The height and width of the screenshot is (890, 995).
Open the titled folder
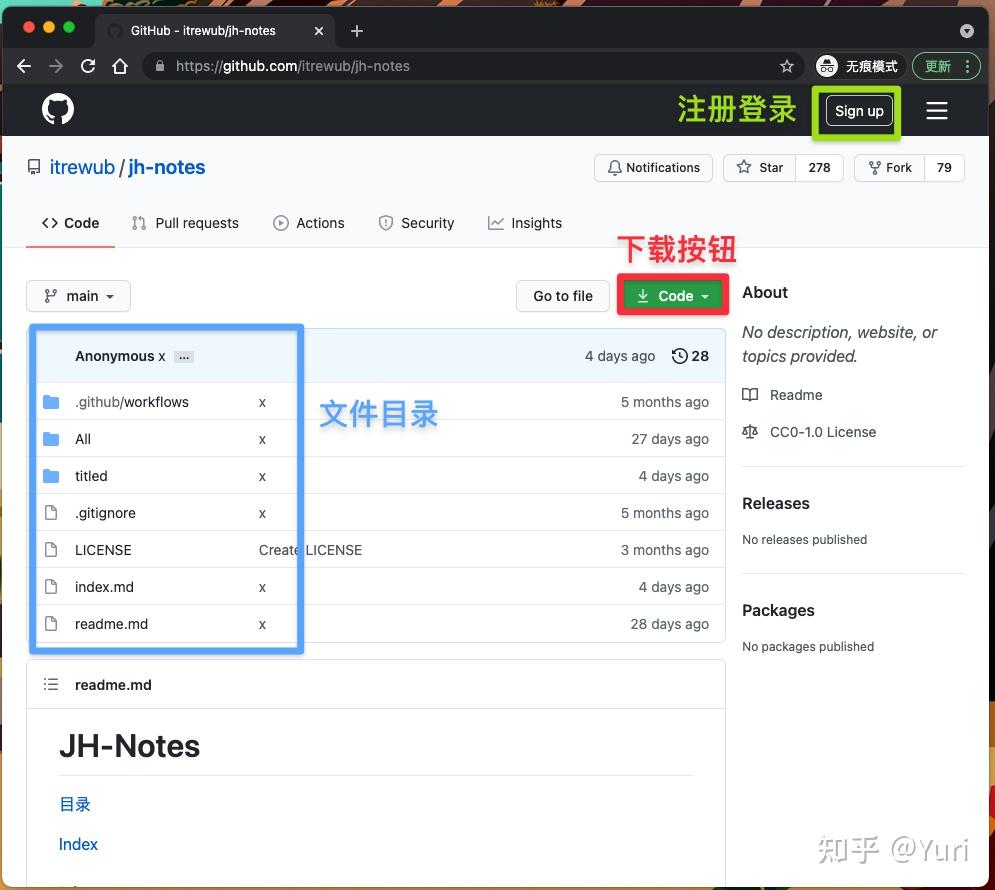[x=91, y=476]
